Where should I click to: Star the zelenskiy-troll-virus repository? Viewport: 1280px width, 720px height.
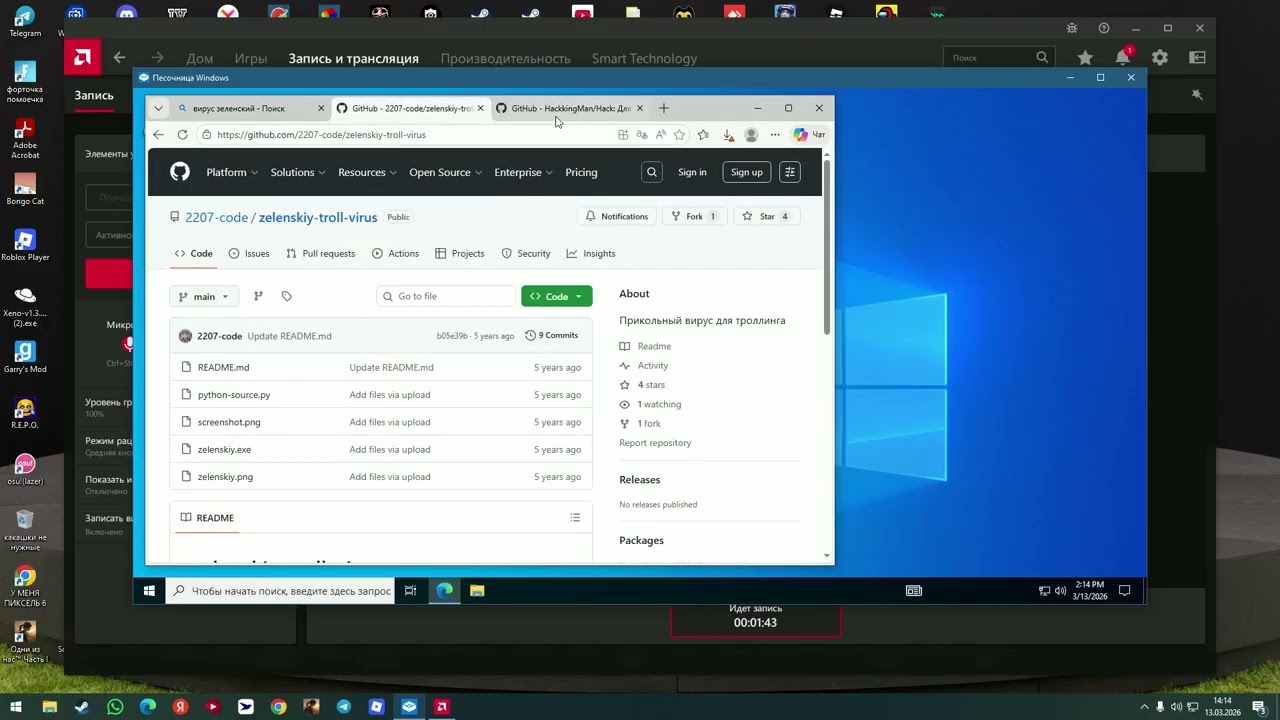[x=767, y=216]
